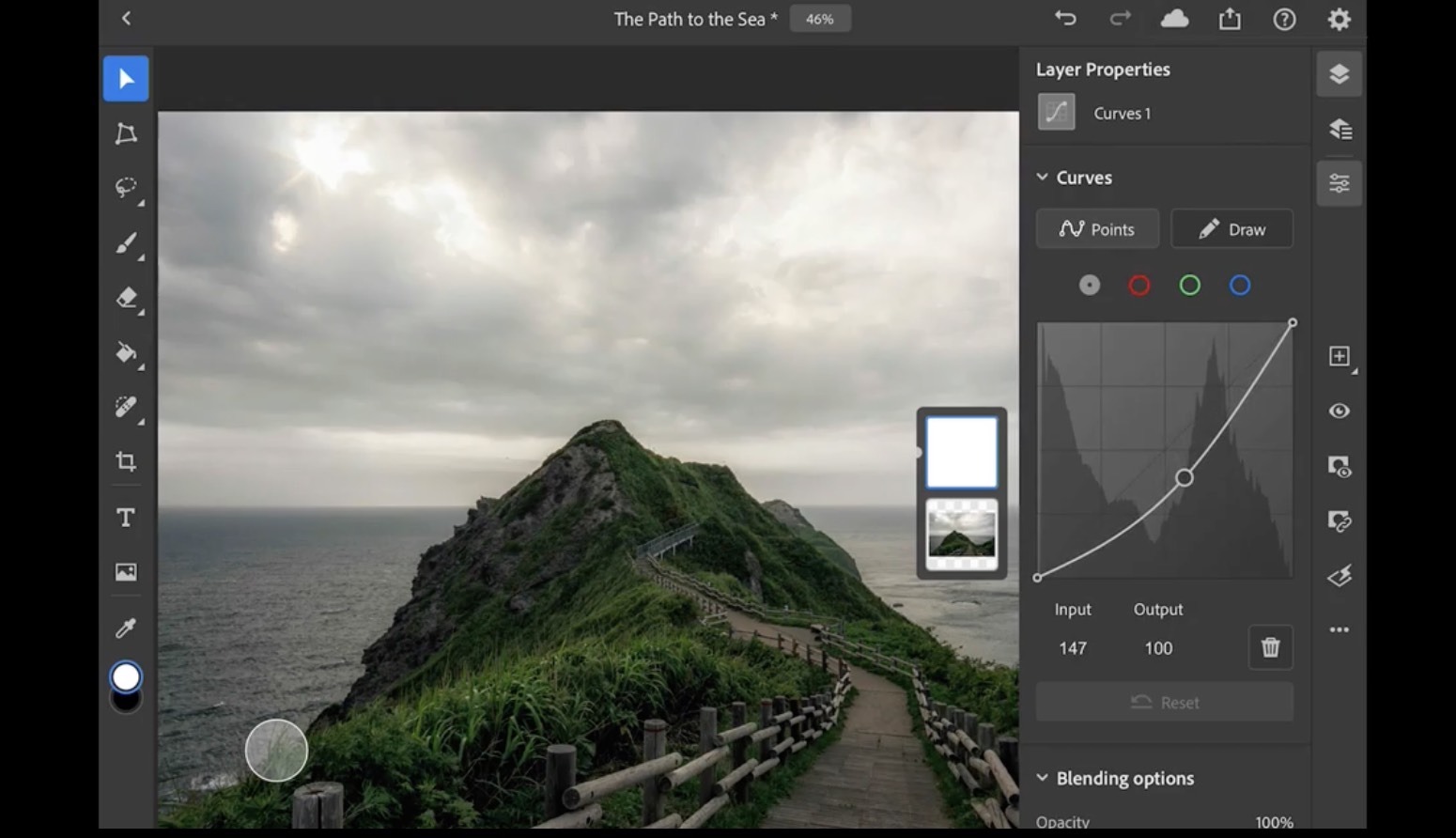
Task: Switch curves to Draw mode
Action: click(1231, 229)
